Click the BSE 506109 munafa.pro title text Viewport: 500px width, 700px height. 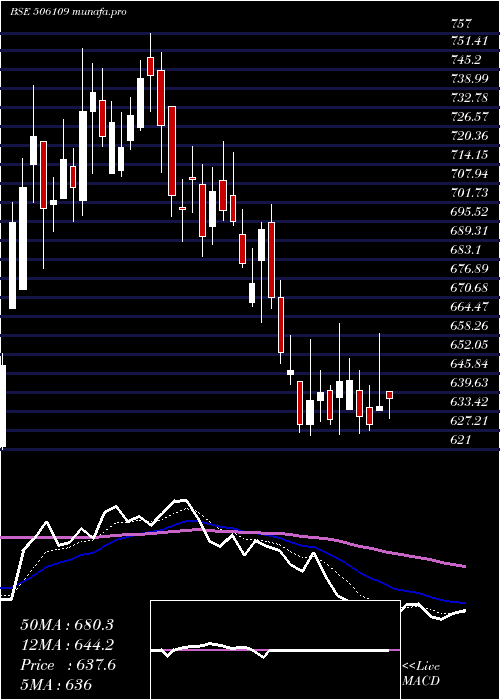68,12
